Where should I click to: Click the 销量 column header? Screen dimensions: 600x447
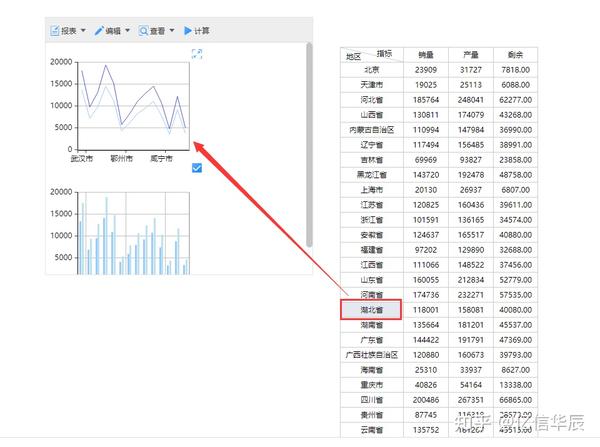(x=426, y=55)
